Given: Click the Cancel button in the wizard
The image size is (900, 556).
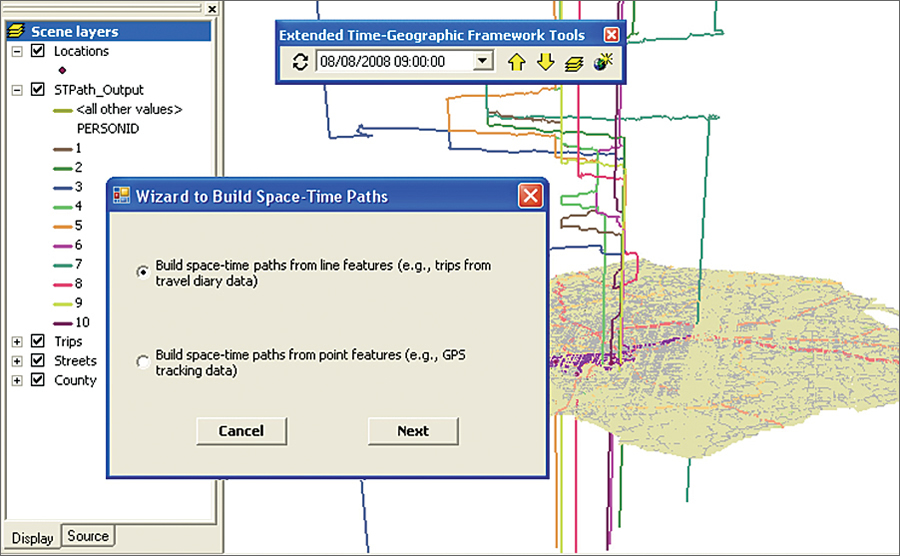Looking at the screenshot, I should pyautogui.click(x=242, y=431).
